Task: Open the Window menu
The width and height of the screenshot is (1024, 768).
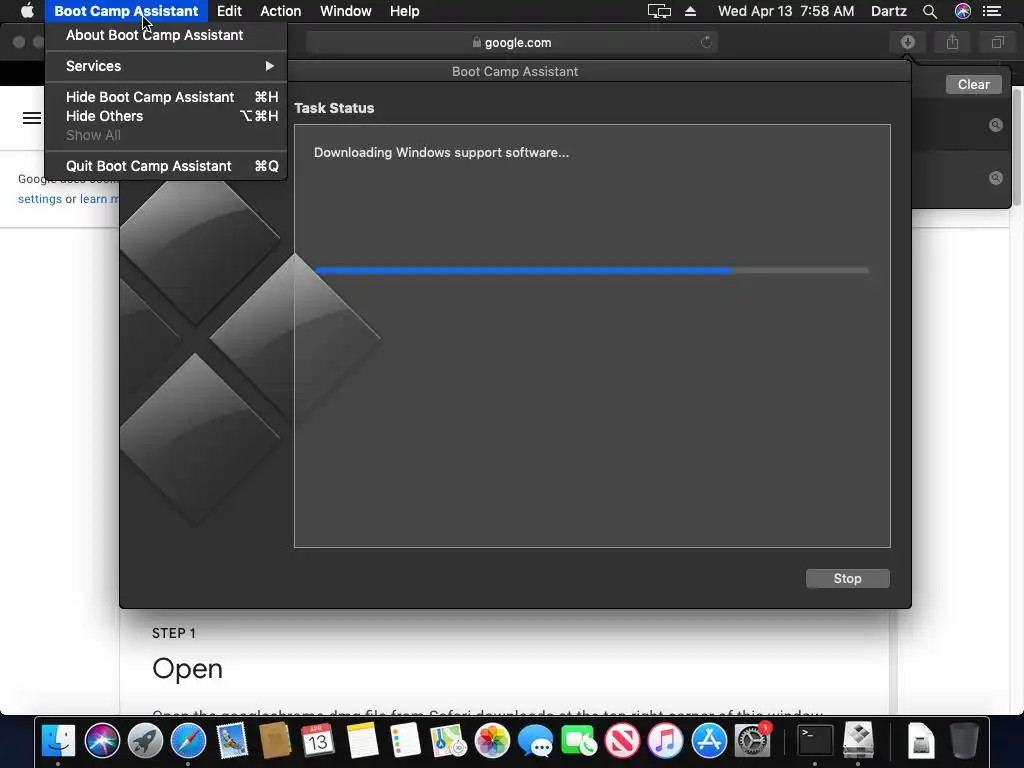Action: 345,11
